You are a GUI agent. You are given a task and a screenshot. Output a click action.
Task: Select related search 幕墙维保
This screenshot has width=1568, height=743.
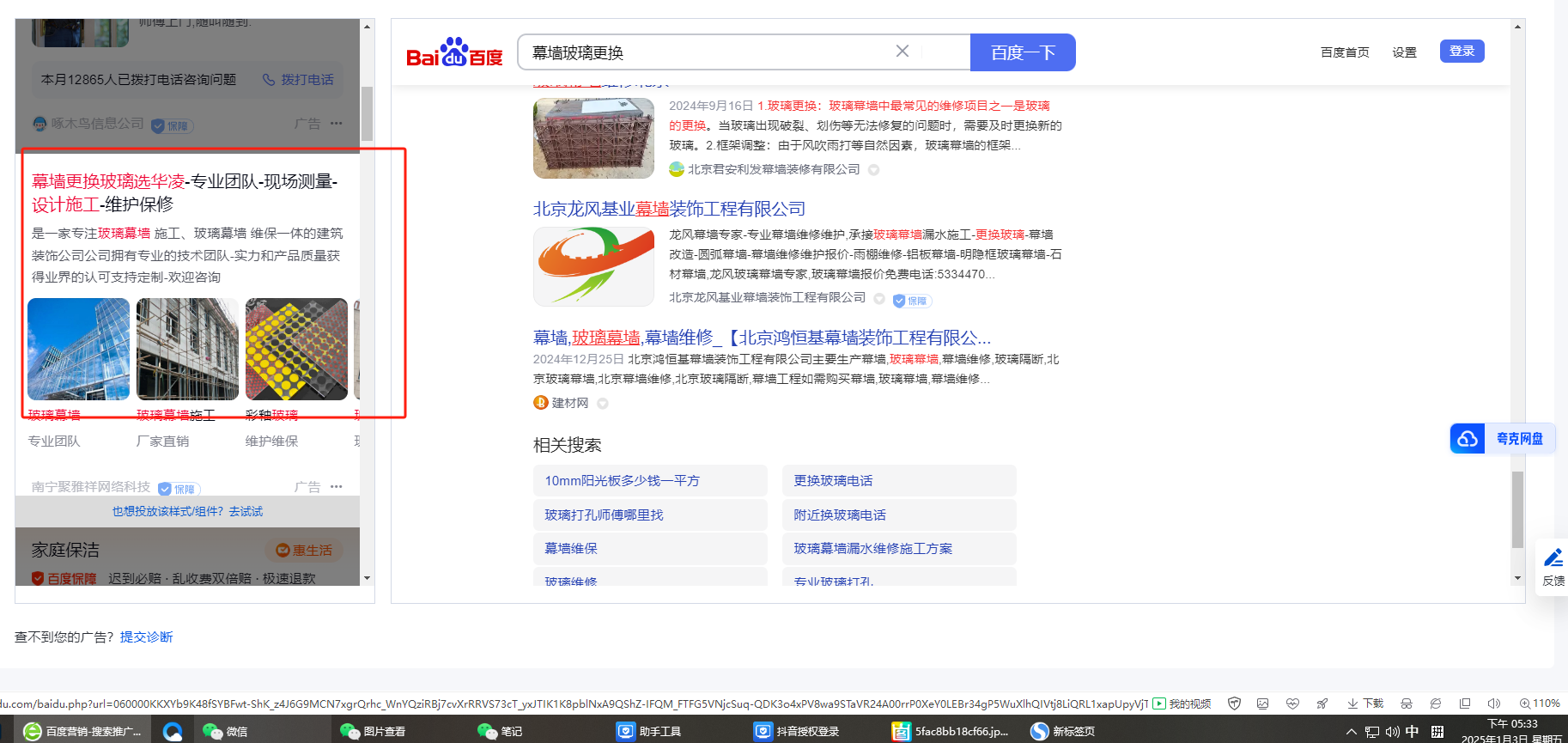click(650, 549)
